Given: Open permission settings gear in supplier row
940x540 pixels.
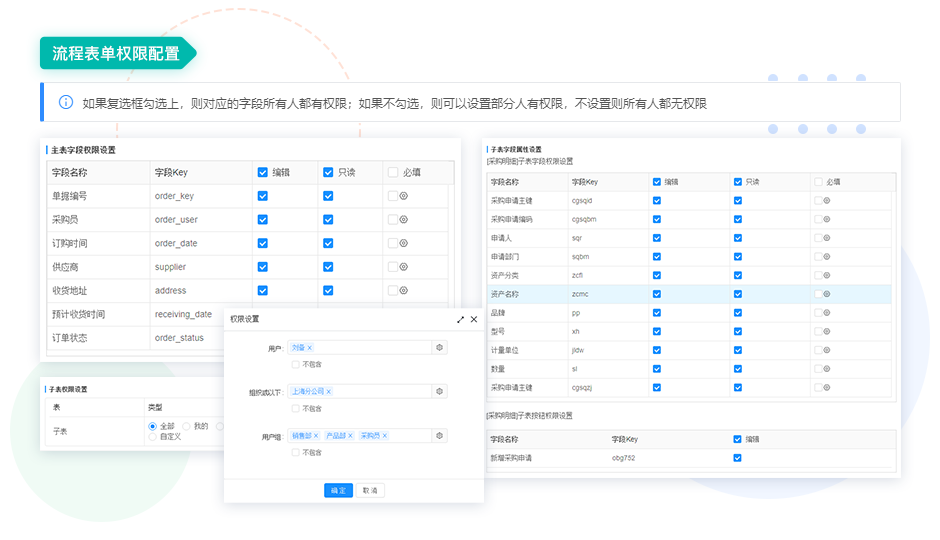Looking at the screenshot, I should [403, 267].
